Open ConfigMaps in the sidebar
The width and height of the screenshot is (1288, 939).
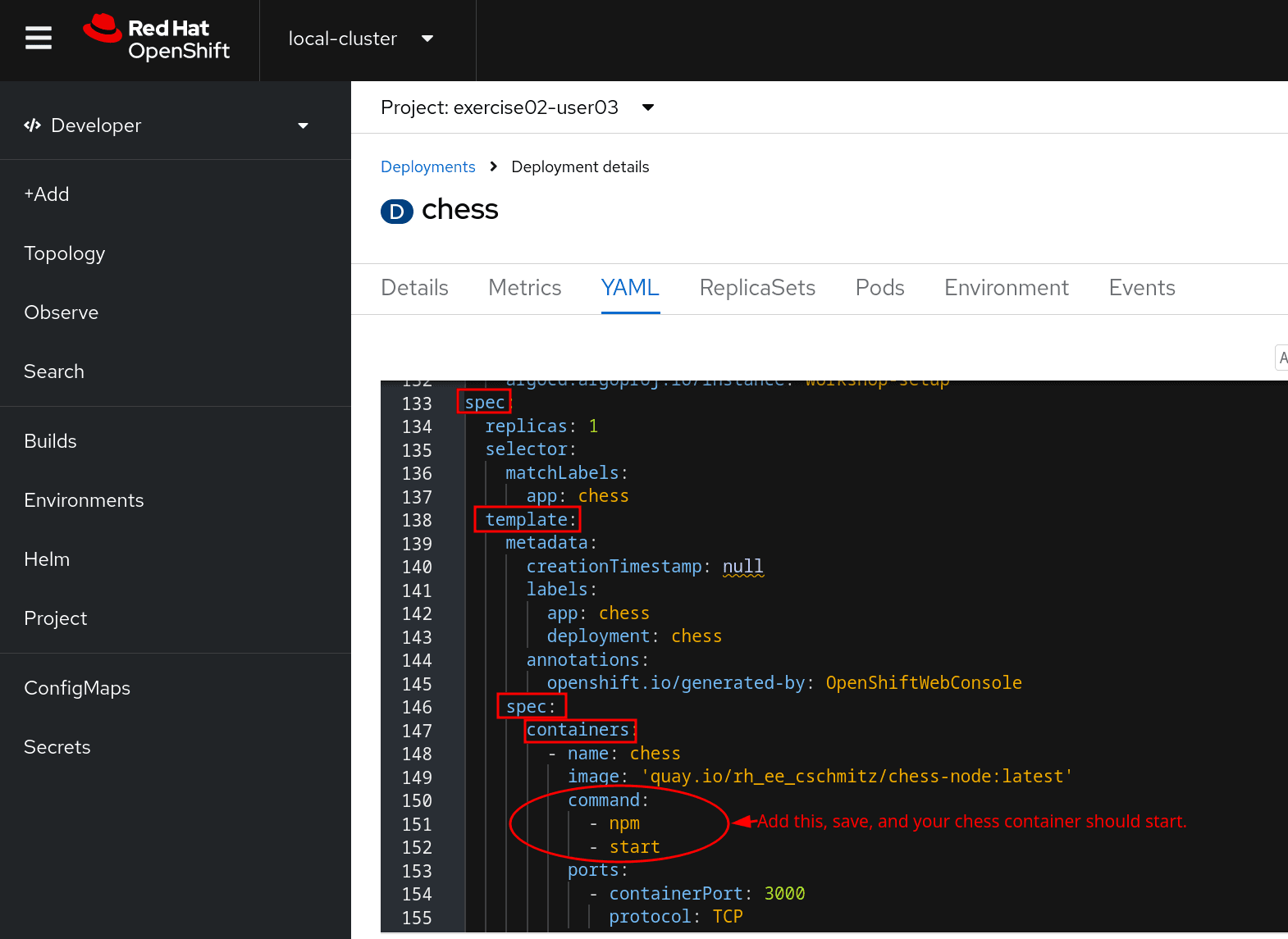(77, 688)
